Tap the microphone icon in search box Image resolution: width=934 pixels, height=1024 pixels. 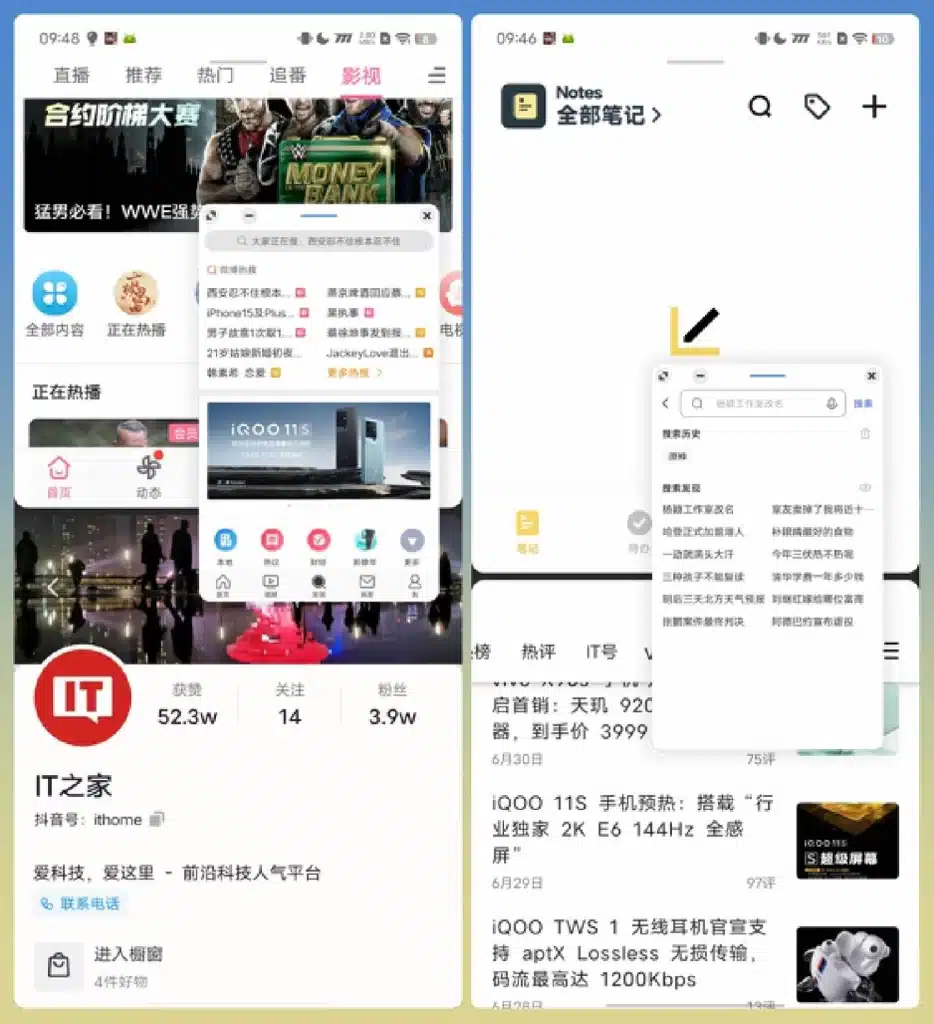831,404
